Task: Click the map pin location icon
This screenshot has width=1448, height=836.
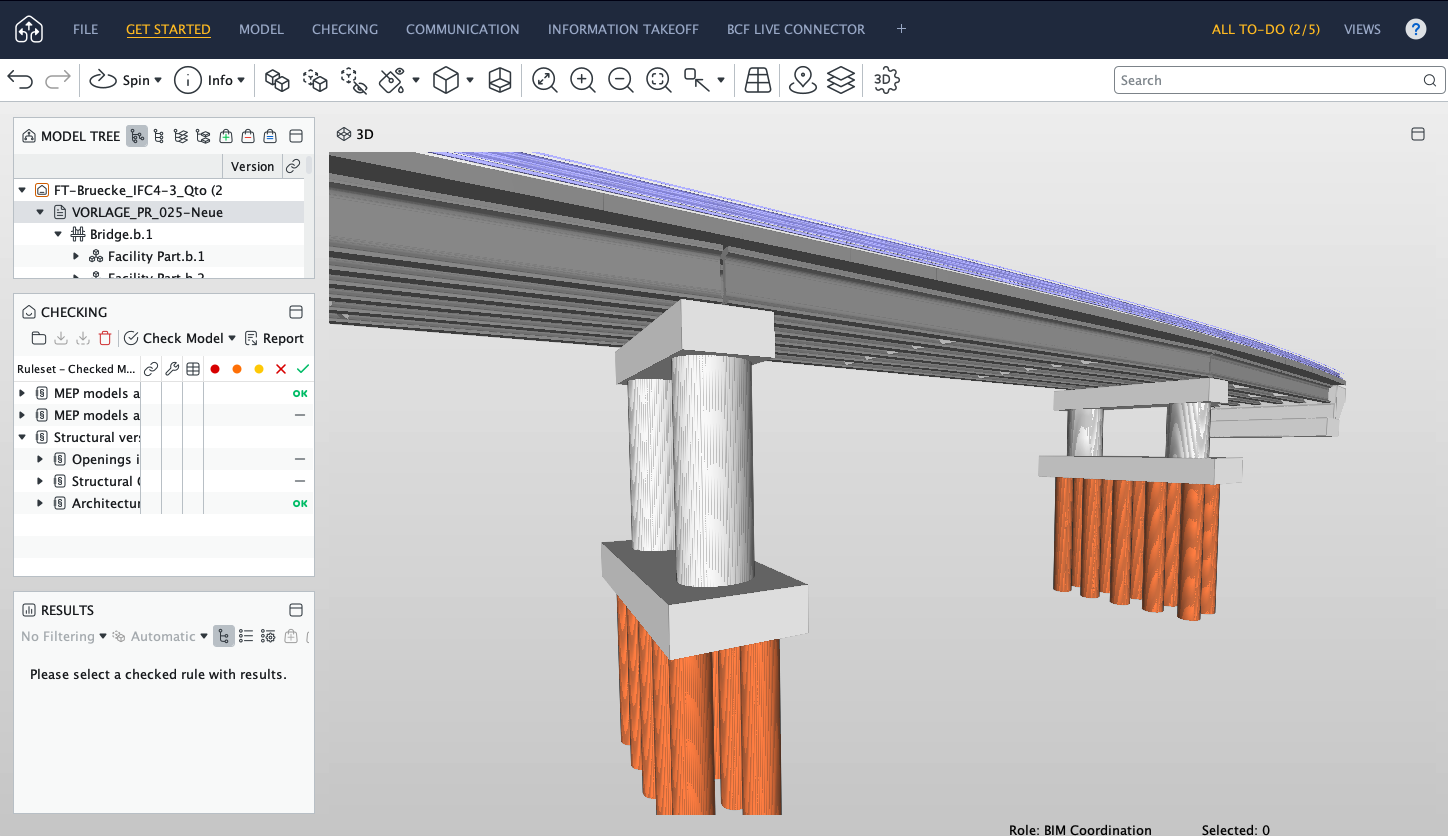Action: [803, 80]
